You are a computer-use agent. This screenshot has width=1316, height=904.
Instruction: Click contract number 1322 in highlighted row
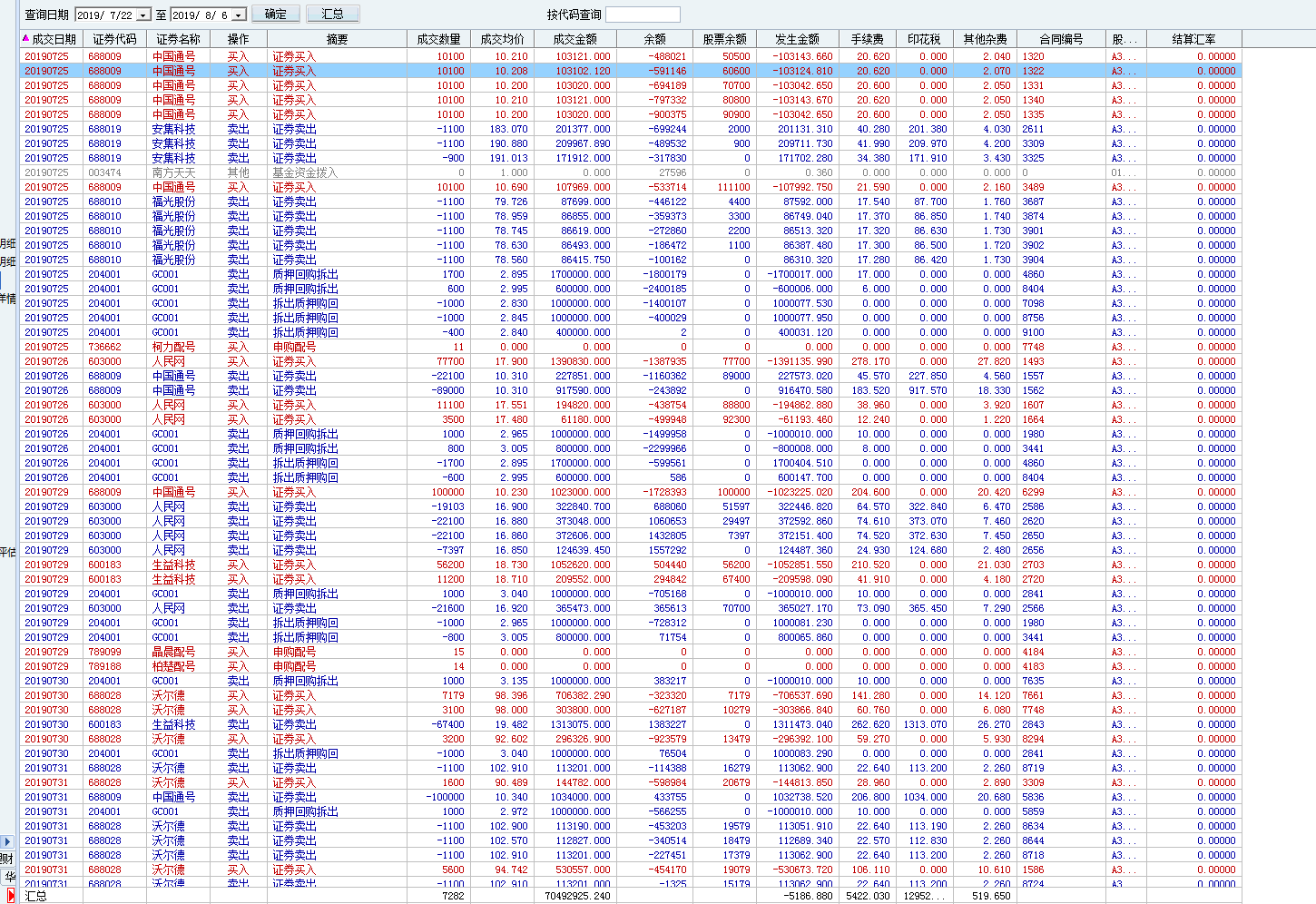[1033, 71]
